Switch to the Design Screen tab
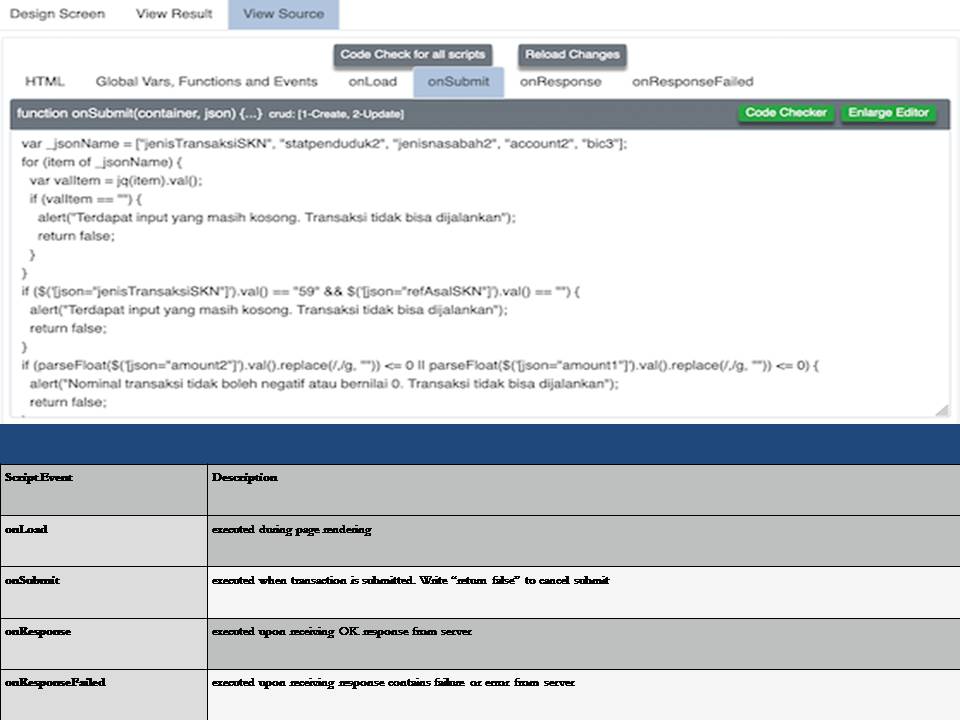This screenshot has width=960, height=720. [x=57, y=14]
